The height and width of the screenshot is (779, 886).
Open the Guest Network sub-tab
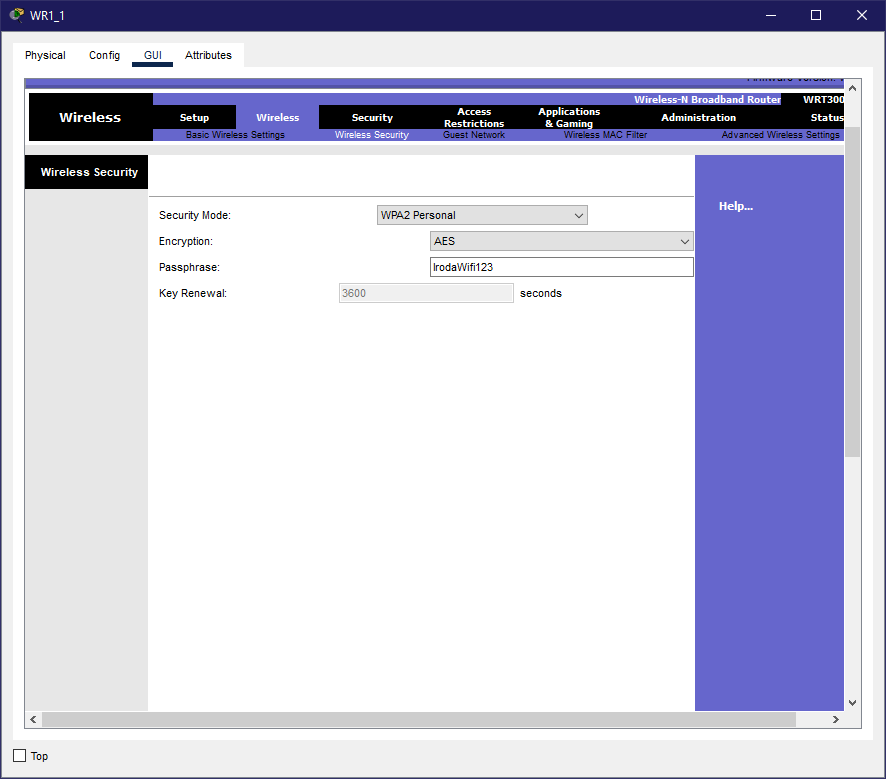click(x=474, y=135)
